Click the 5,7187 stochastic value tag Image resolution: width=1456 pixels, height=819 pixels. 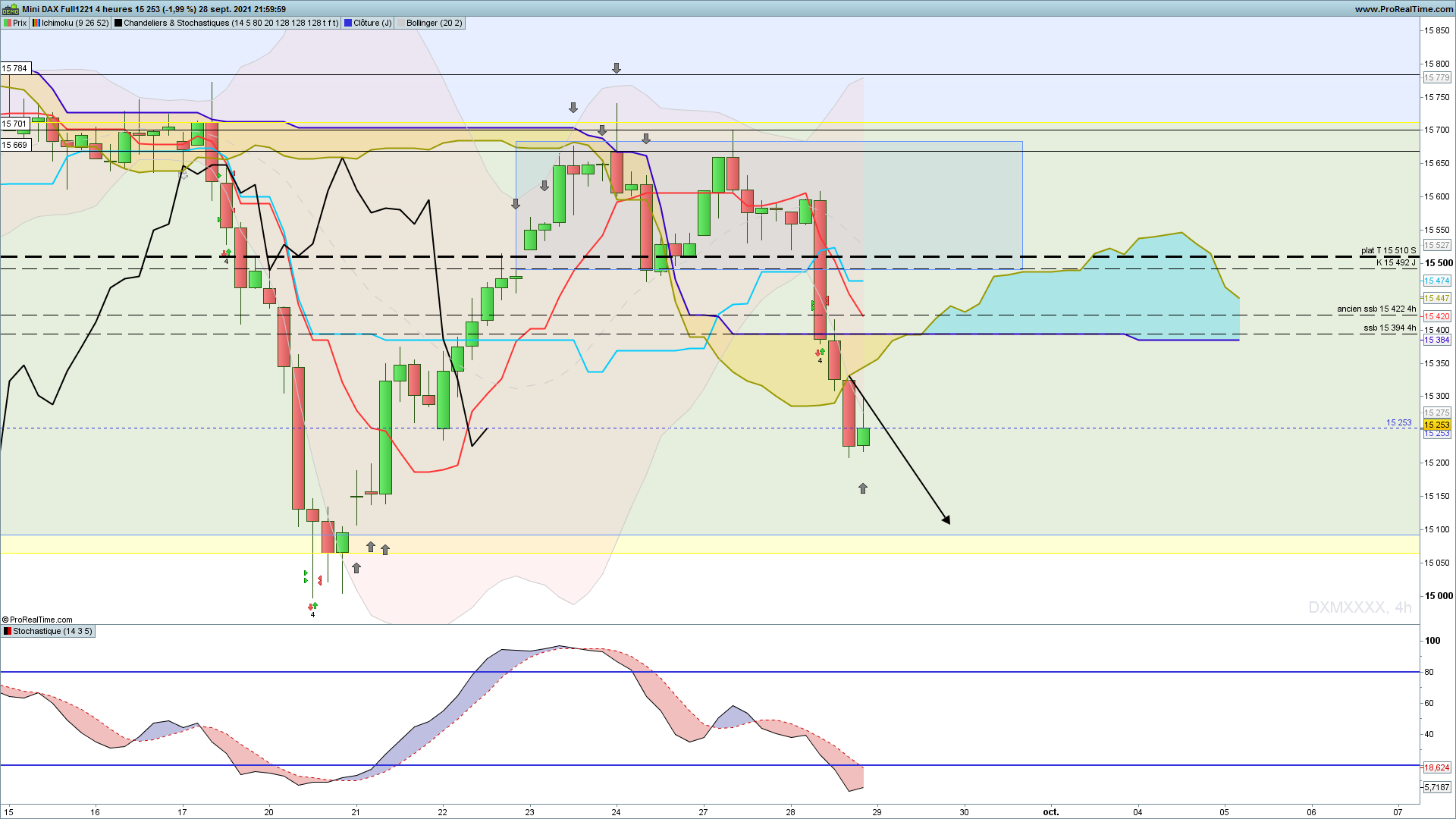pyautogui.click(x=1437, y=788)
